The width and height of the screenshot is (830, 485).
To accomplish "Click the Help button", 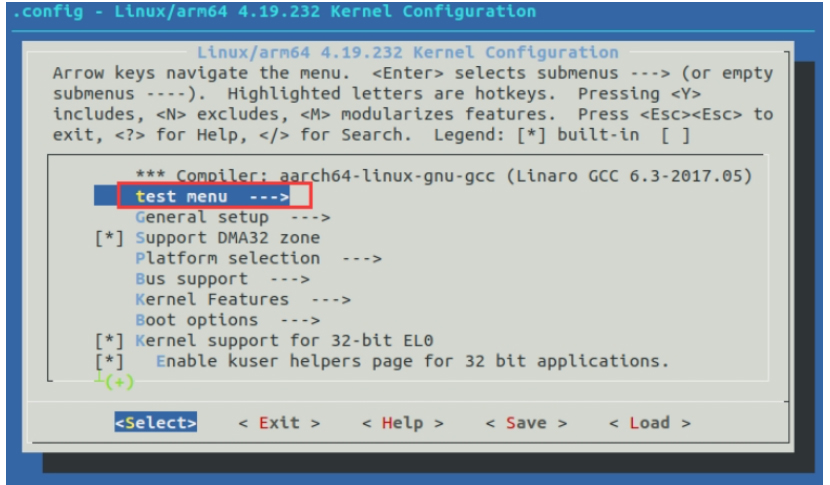I will tap(402, 423).
